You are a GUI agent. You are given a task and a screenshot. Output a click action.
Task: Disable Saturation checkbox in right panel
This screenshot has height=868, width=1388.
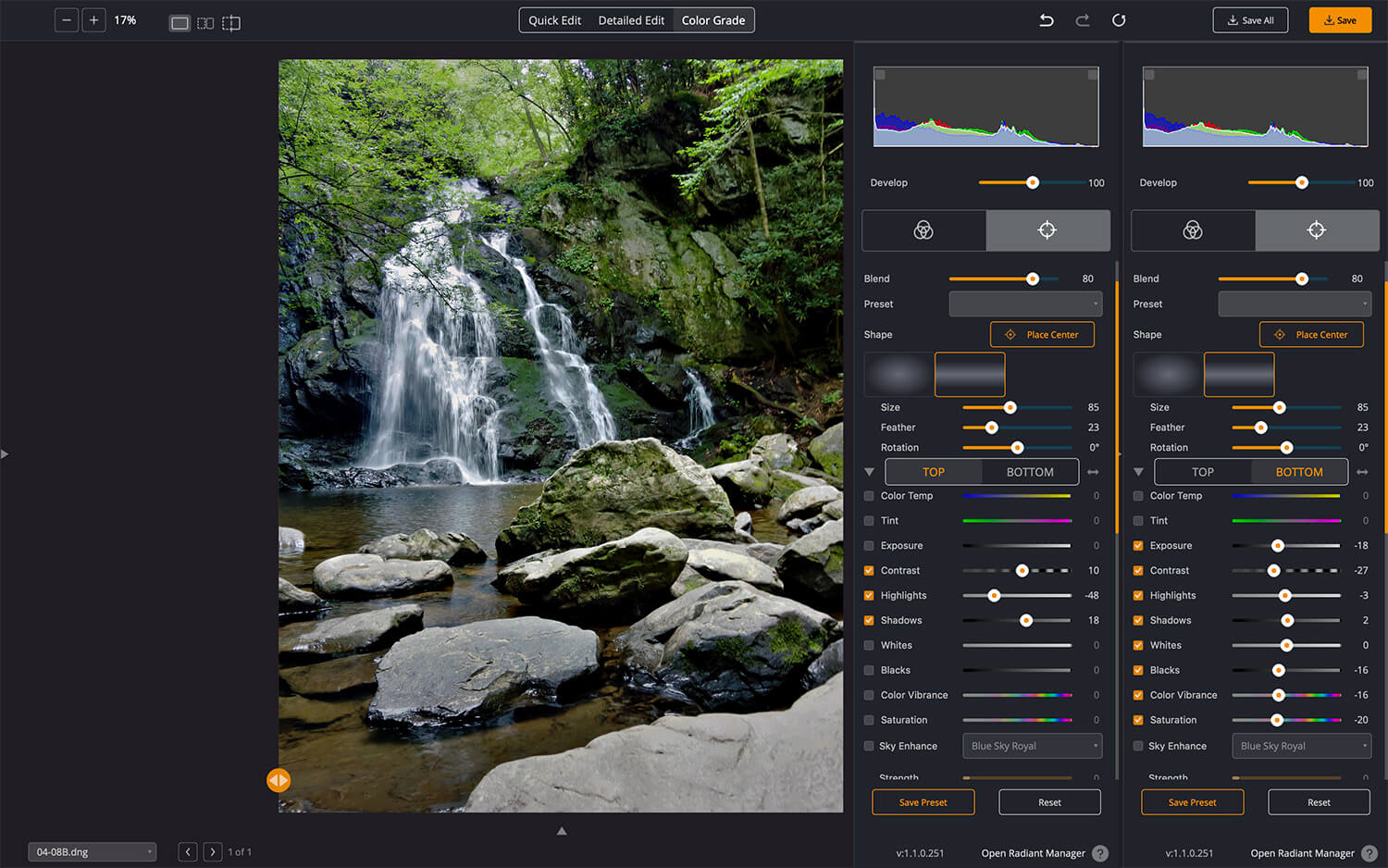coord(1138,720)
